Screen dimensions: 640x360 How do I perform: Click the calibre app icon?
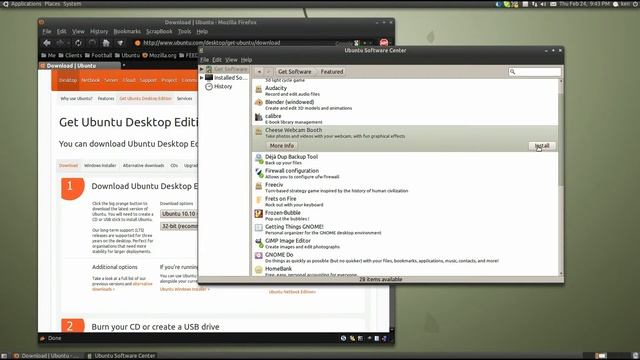(258, 118)
